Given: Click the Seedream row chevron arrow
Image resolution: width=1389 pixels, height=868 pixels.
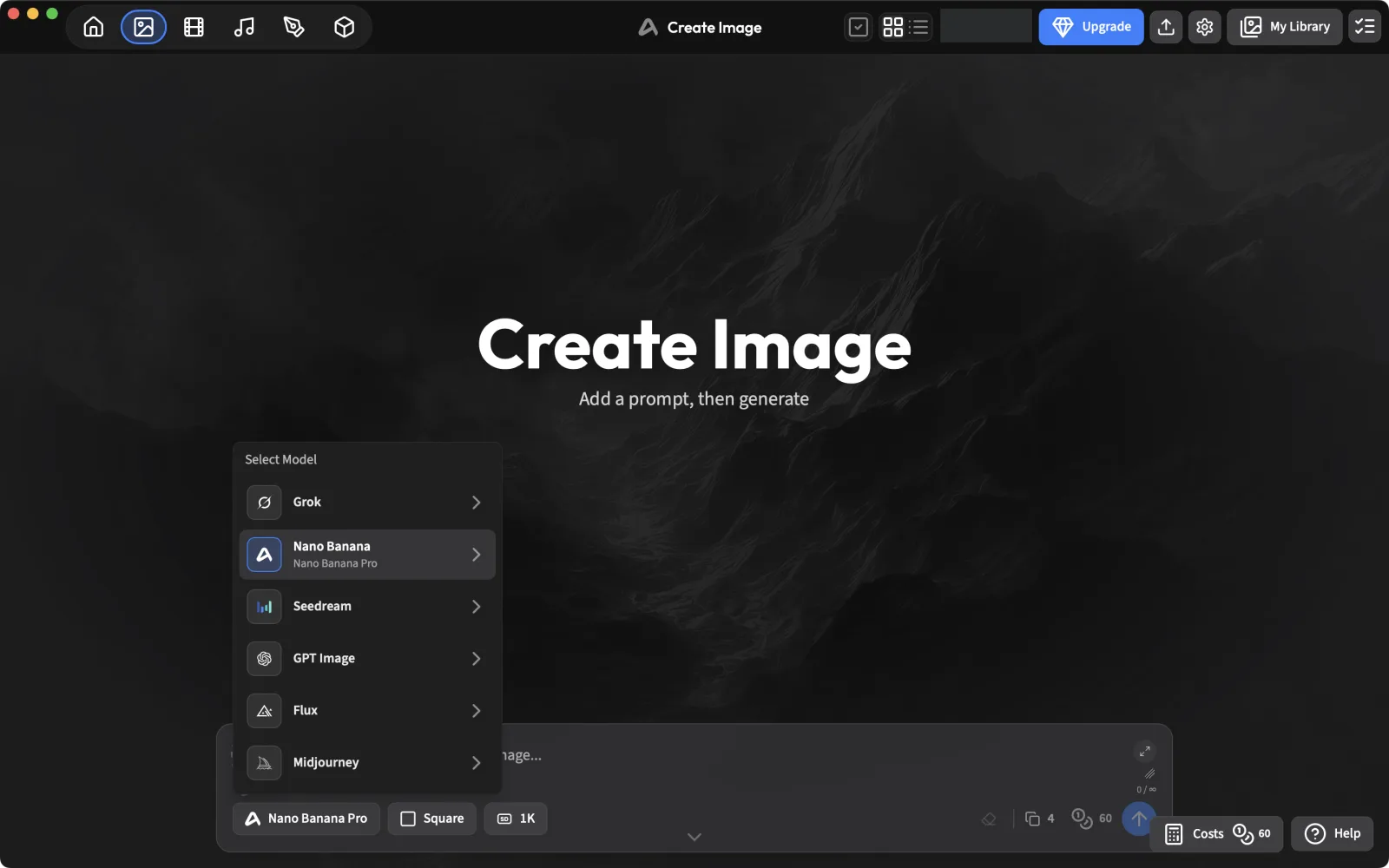Looking at the screenshot, I should 476,607.
